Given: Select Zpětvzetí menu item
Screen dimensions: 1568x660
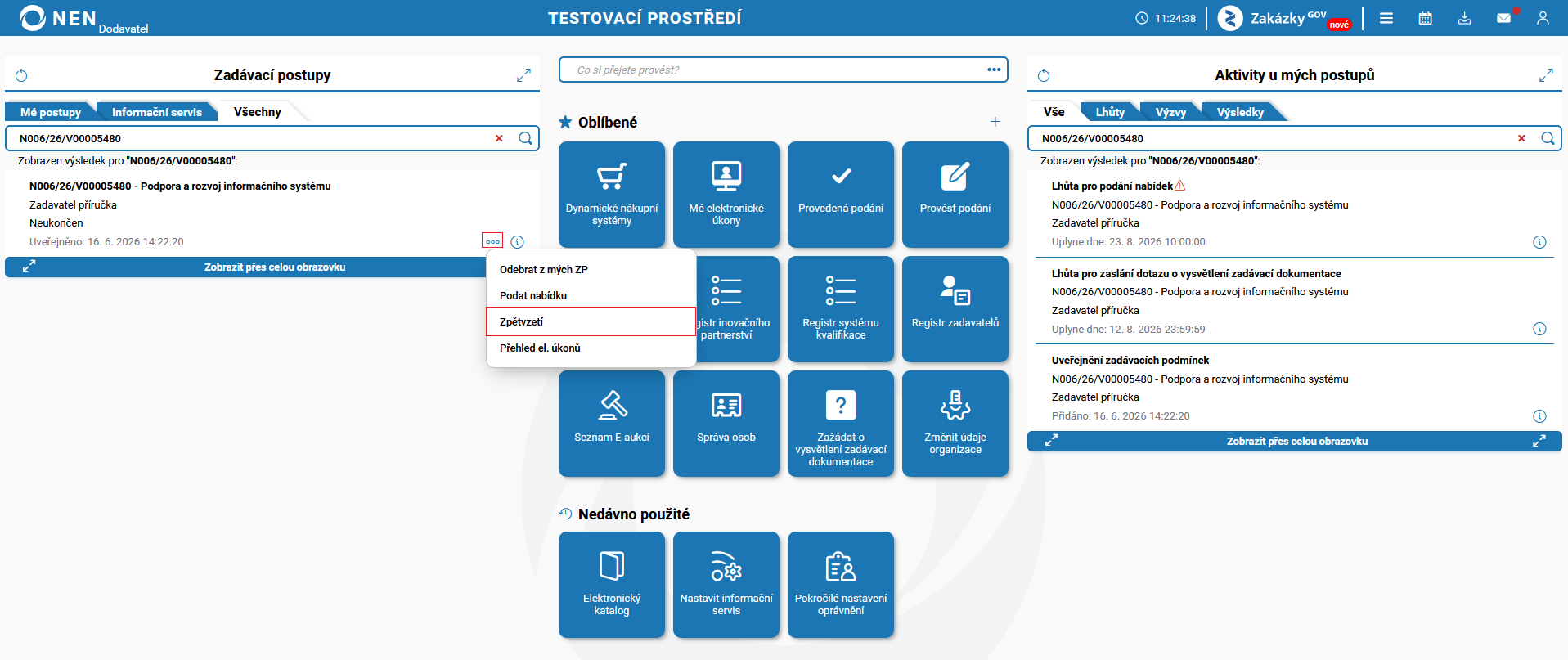Looking at the screenshot, I should 591,321.
